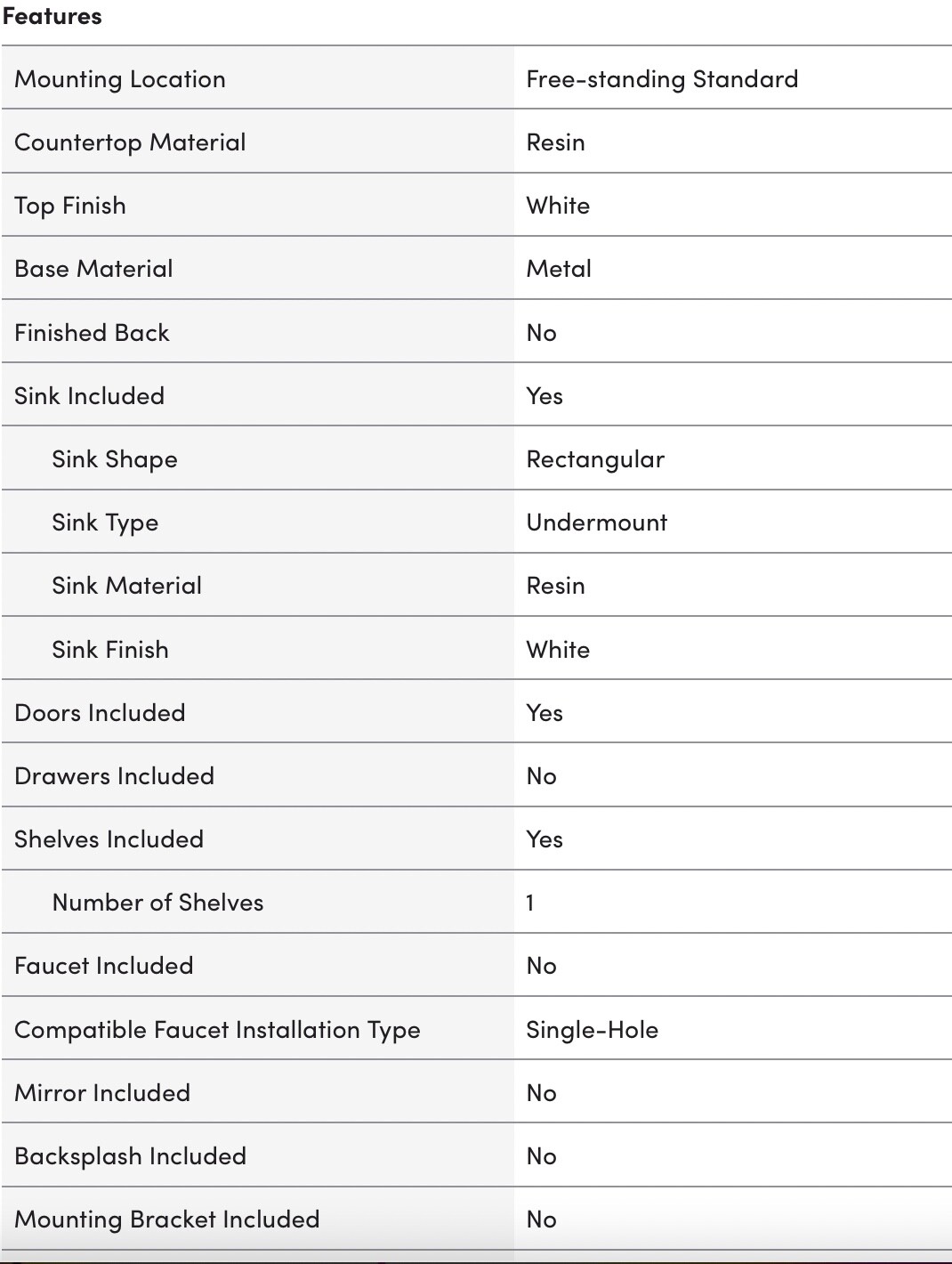The width and height of the screenshot is (952, 1264).
Task: Select the Single-Hole faucet installation value
Action: point(592,1030)
